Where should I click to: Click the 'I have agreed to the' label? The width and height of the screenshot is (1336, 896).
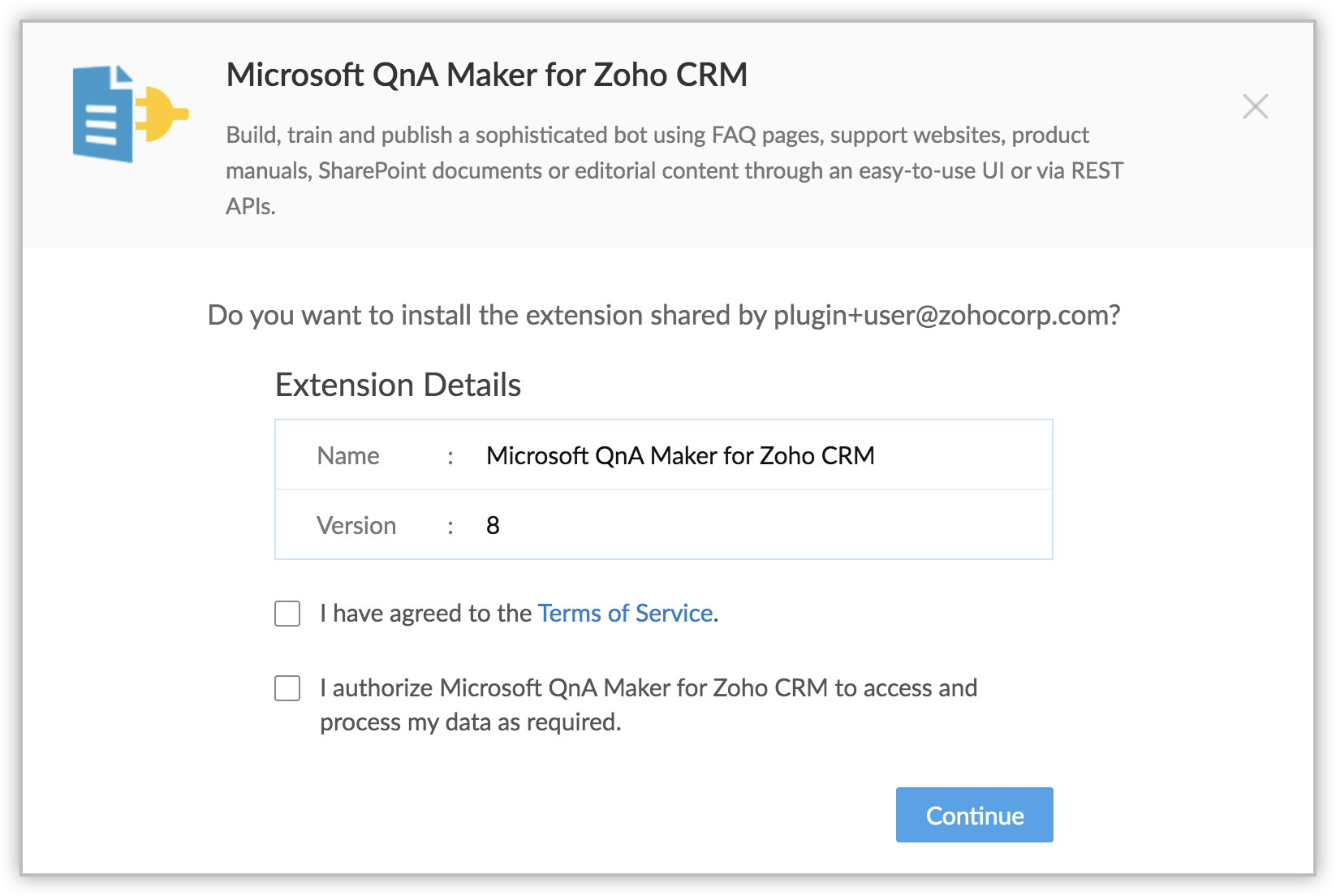426,614
